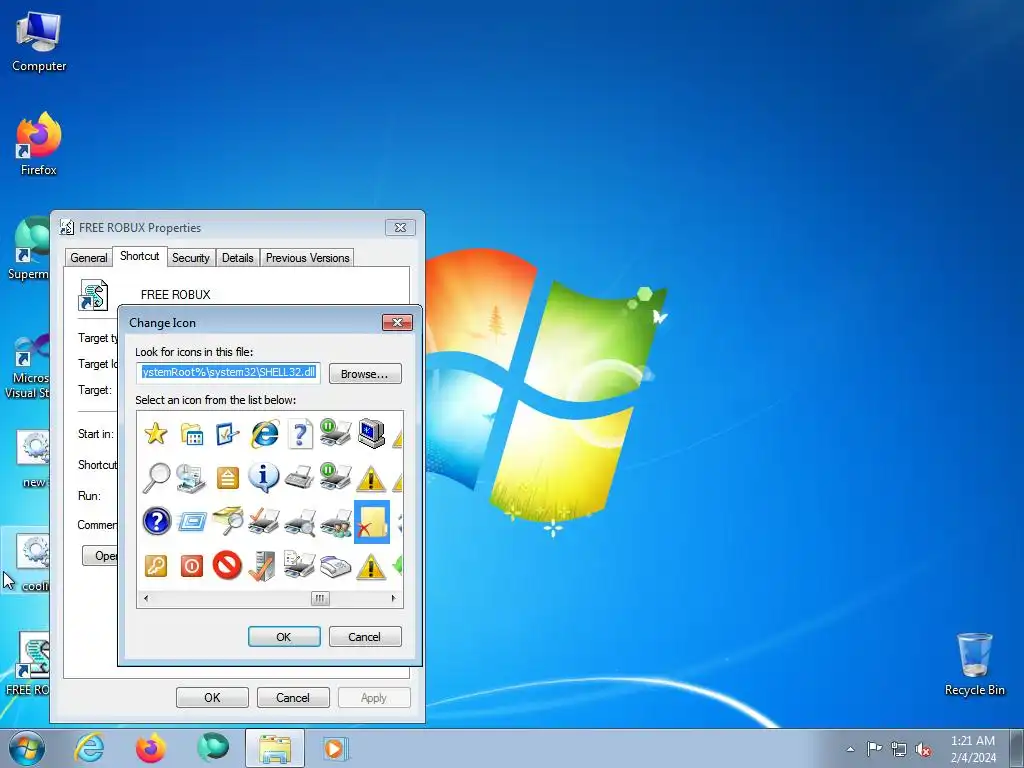Click the Browse... button
The height and width of the screenshot is (768, 1024).
(x=365, y=374)
